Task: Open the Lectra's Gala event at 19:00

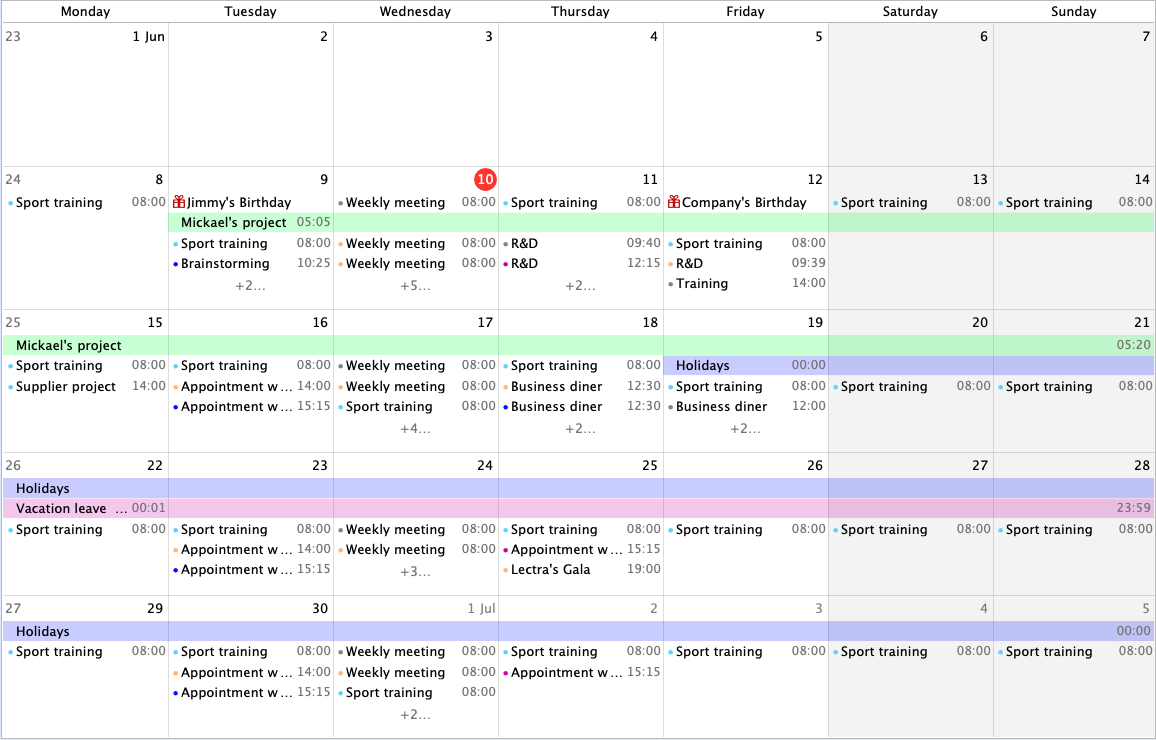Action: 550,570
